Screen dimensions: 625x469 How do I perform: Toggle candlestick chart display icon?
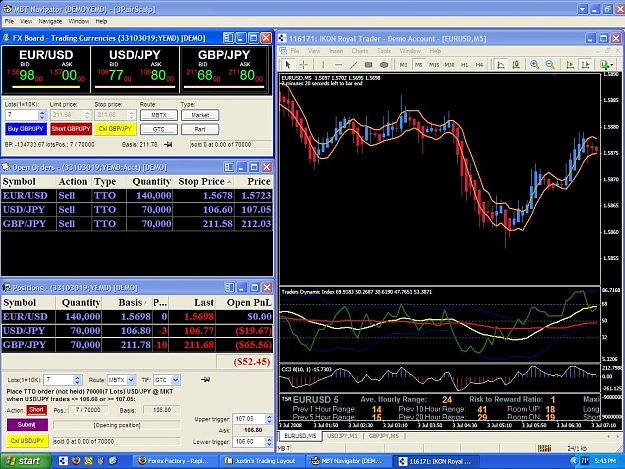(x=516, y=65)
